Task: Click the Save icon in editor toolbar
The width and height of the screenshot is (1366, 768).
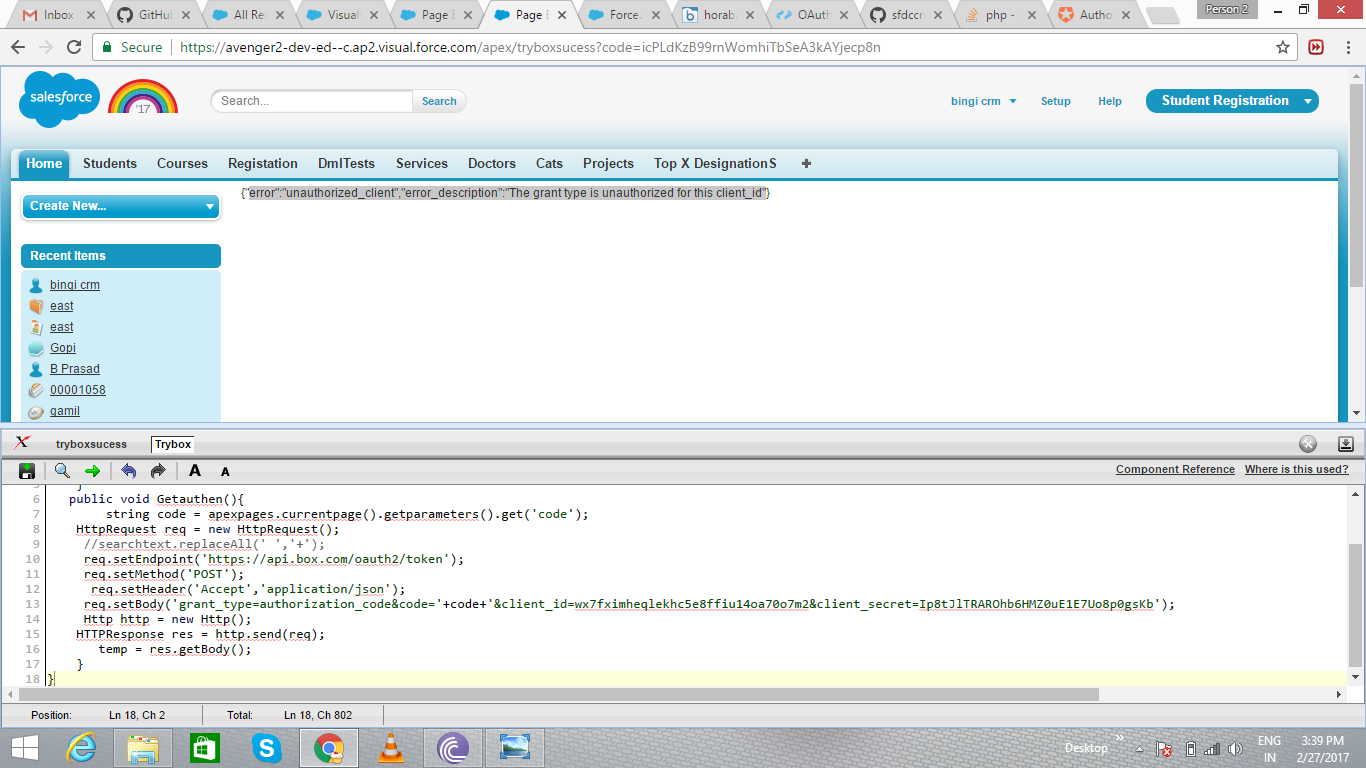Action: pyautogui.click(x=27, y=471)
